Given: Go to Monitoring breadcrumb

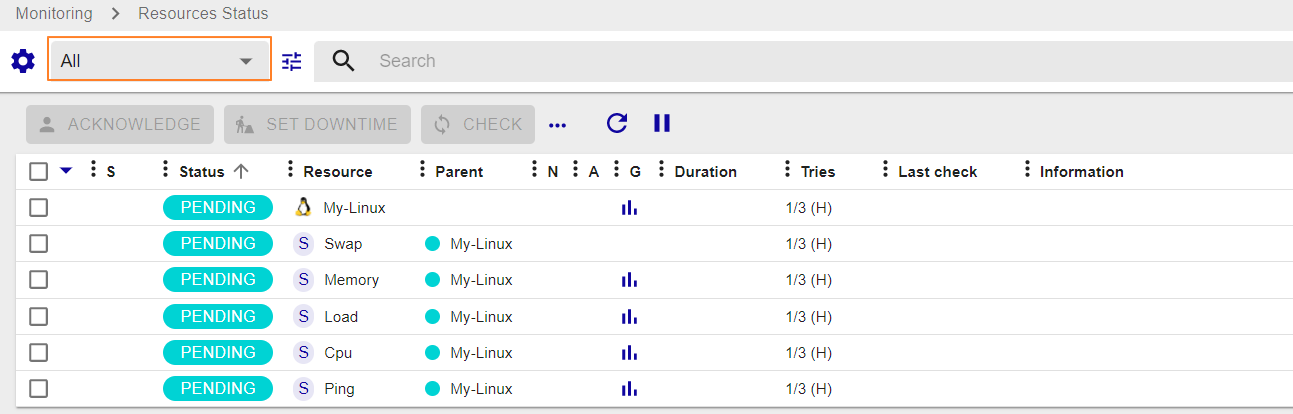Looking at the screenshot, I should click(54, 14).
